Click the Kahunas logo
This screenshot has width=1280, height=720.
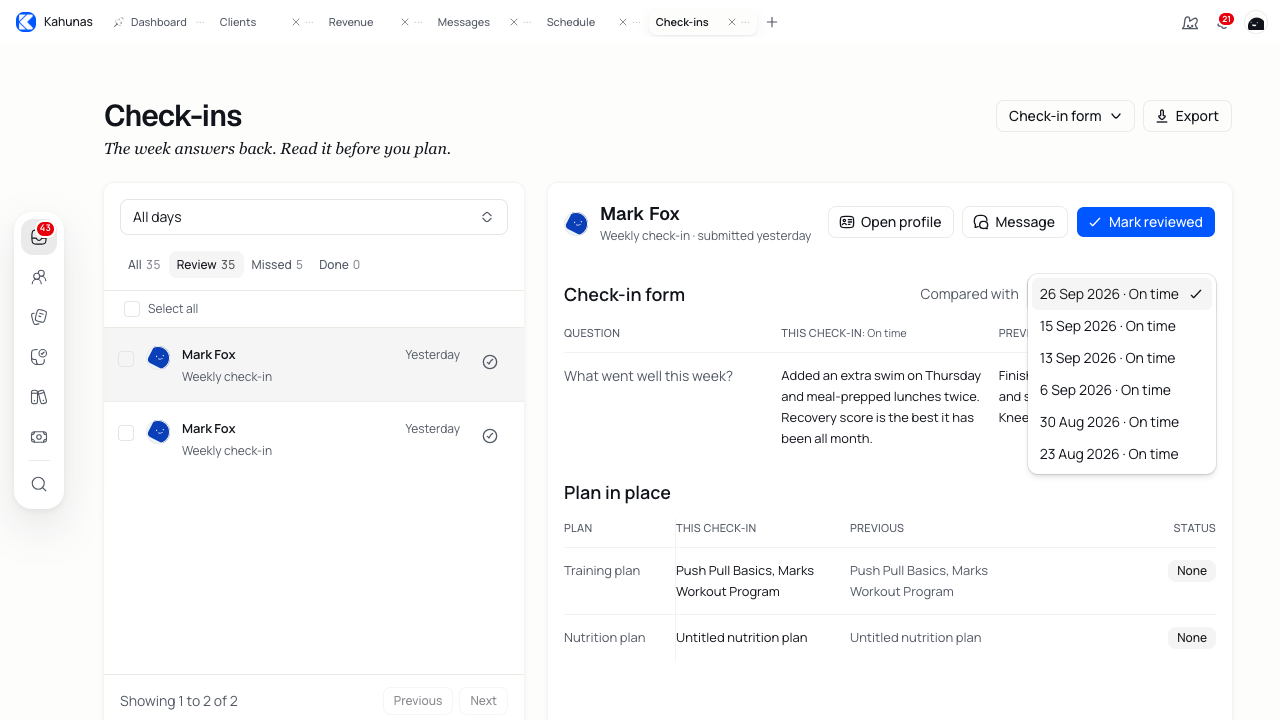(26, 22)
